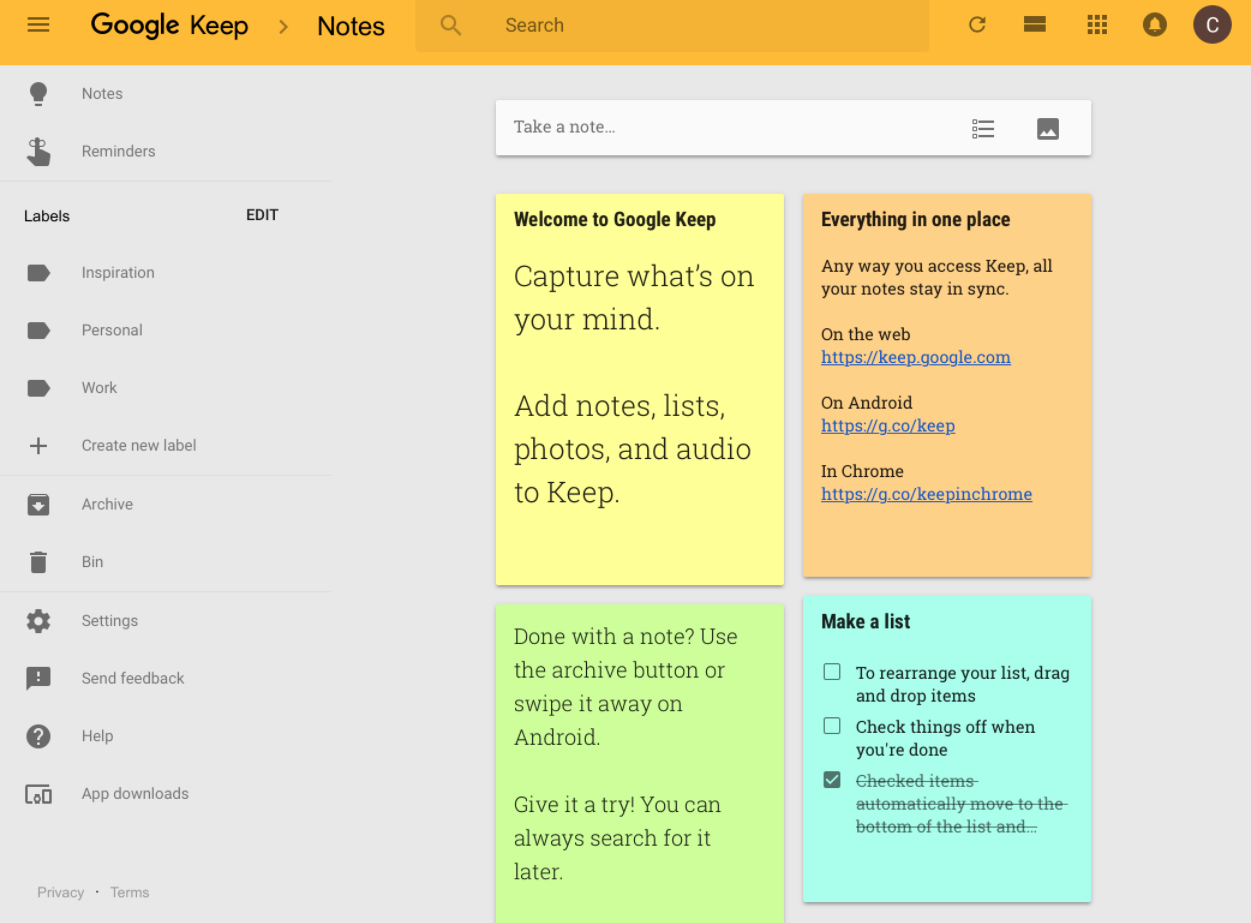Open the g.co/keepinchrome link
Image resolution: width=1251 pixels, height=923 pixels.
pos(926,494)
